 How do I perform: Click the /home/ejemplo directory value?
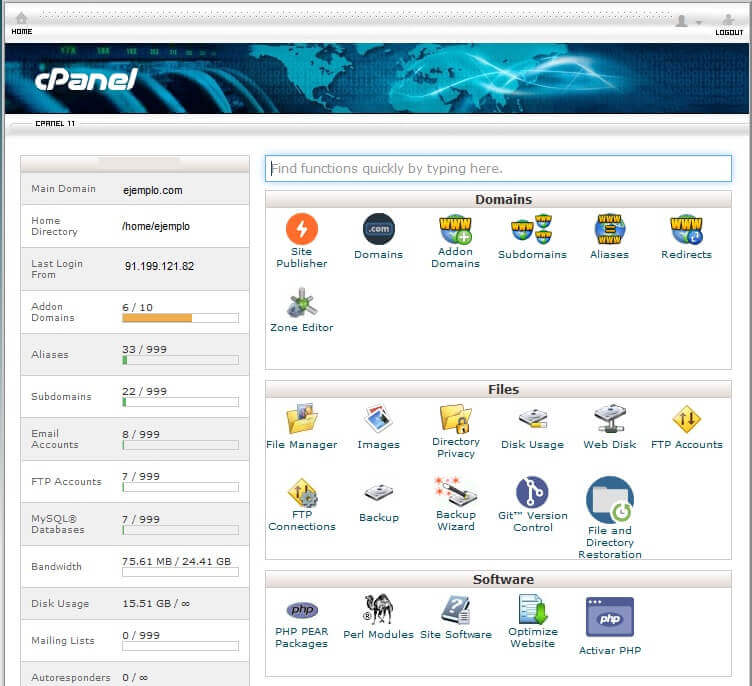[x=156, y=226]
